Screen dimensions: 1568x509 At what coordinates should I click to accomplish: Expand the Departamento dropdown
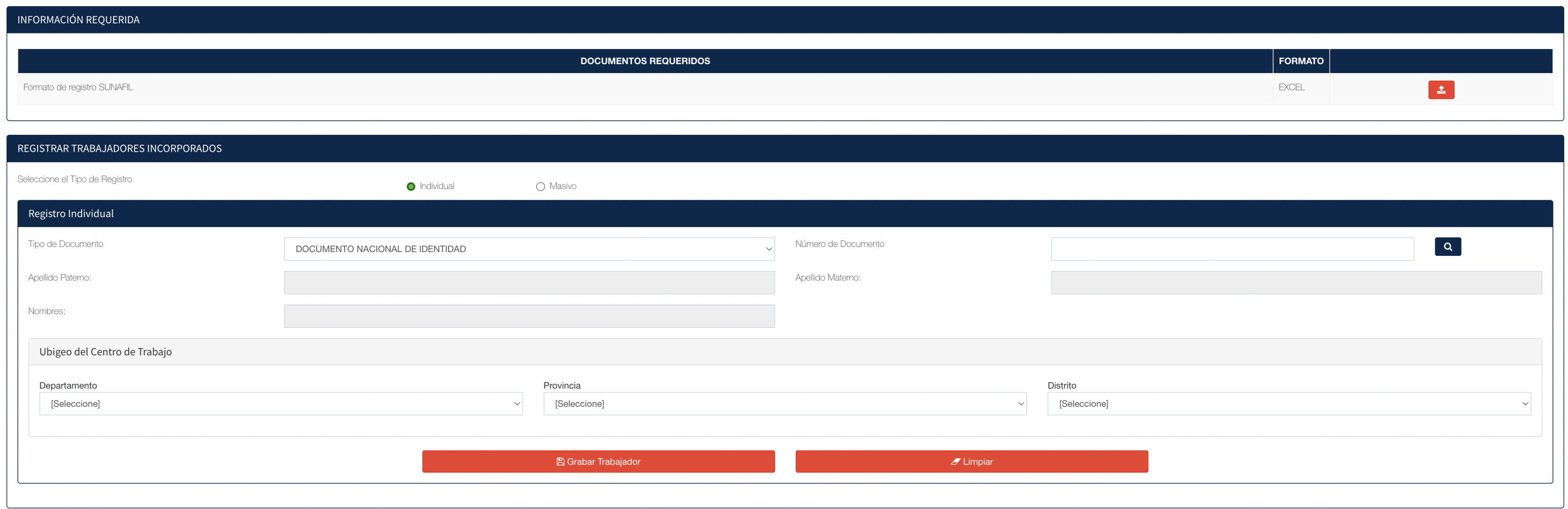pos(281,404)
